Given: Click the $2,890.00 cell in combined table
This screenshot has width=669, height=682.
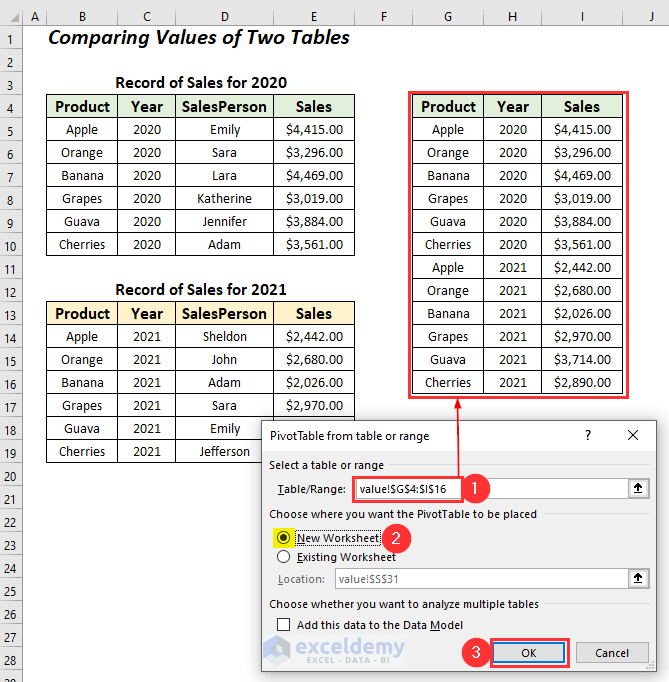Looking at the screenshot, I should 582,382.
